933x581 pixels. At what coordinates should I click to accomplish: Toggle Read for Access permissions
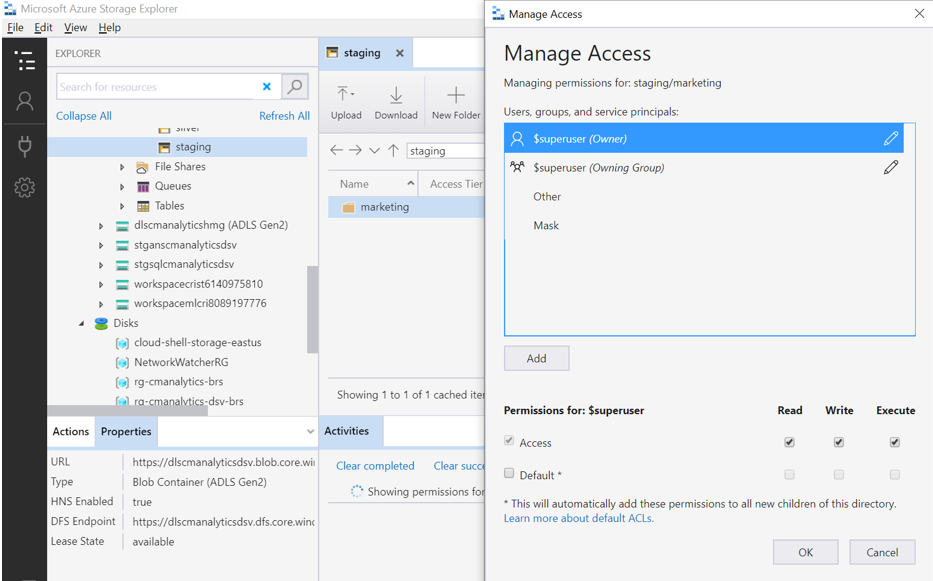click(x=789, y=442)
